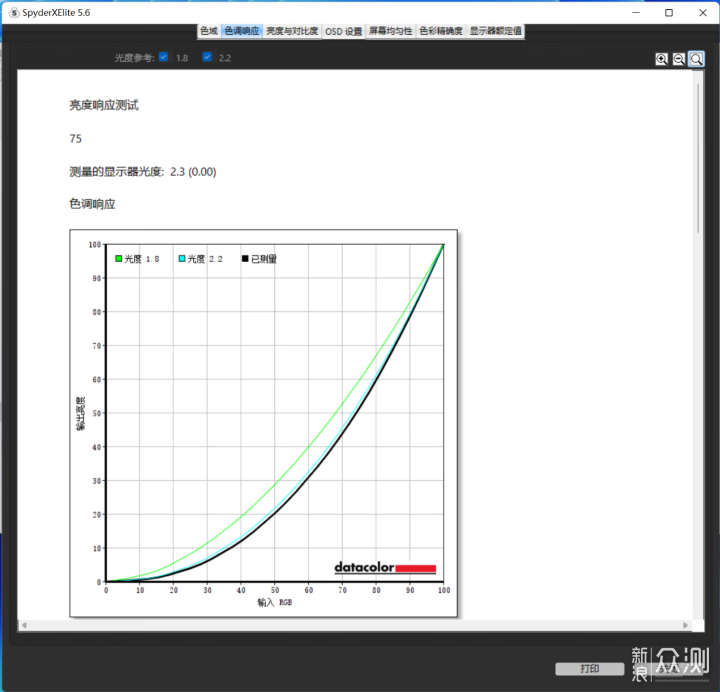Open the OSD 设置 tab
The width and height of the screenshot is (720, 692).
(x=344, y=32)
